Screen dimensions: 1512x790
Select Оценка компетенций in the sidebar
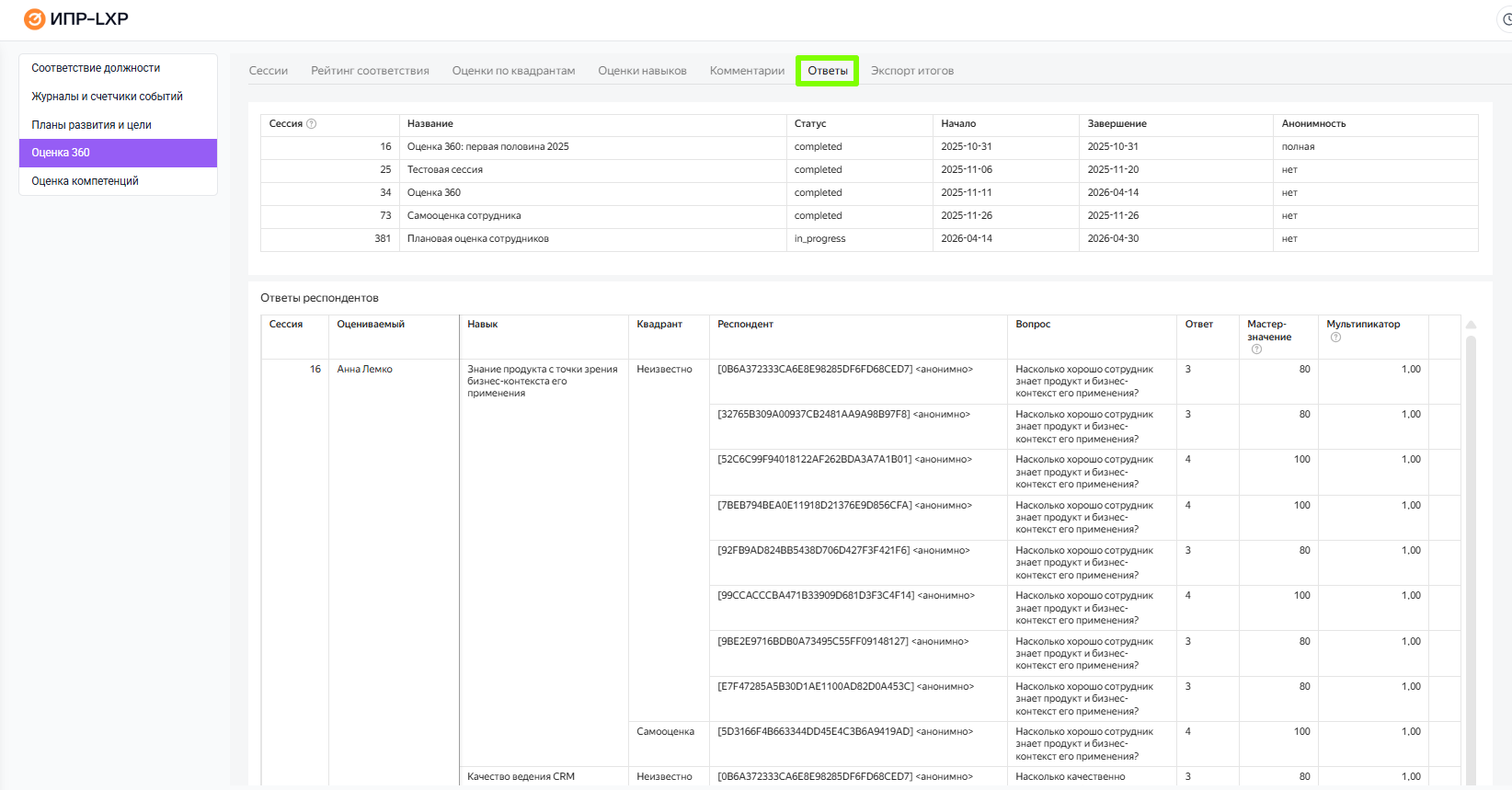[85, 181]
